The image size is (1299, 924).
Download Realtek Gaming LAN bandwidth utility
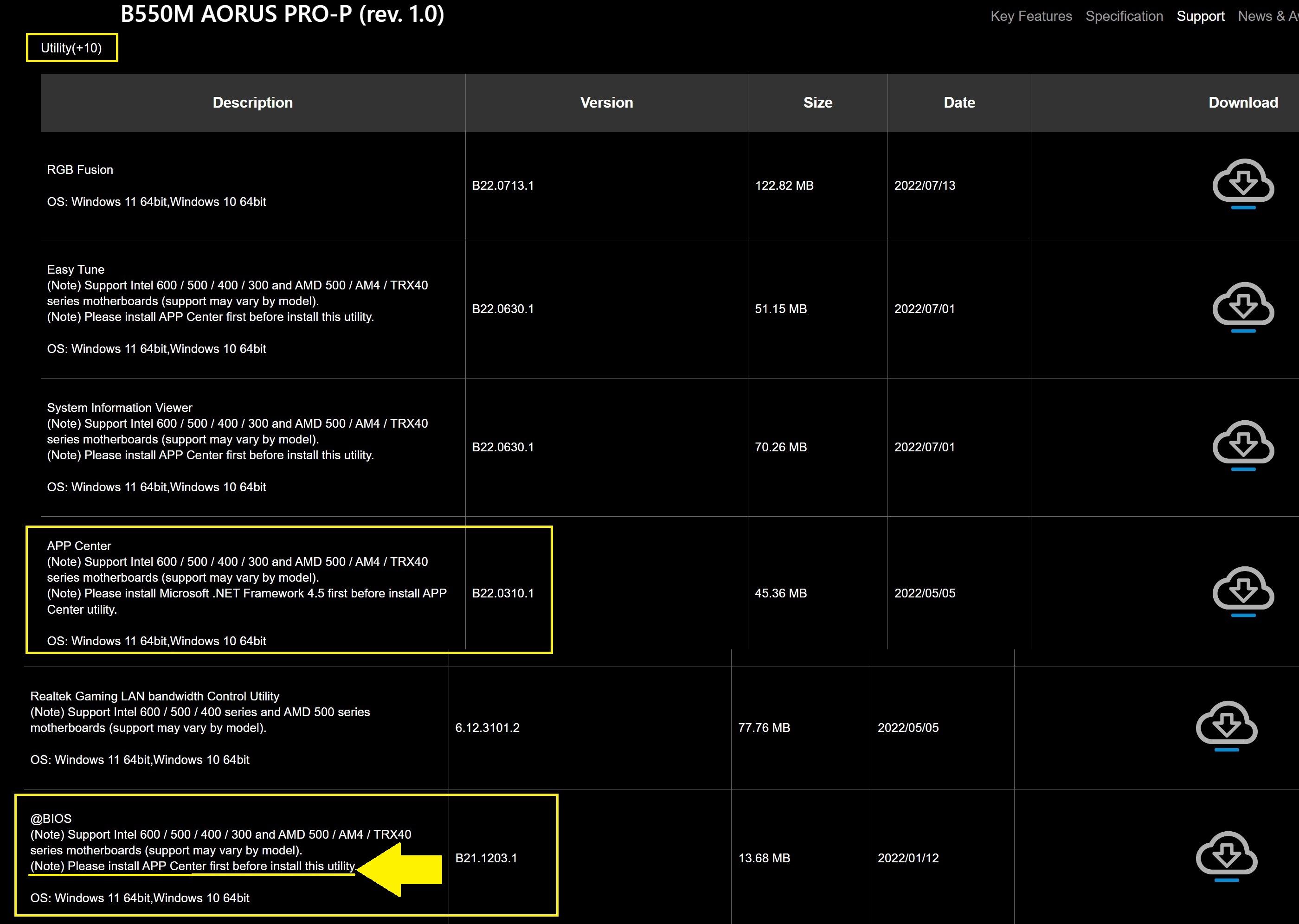1226,726
